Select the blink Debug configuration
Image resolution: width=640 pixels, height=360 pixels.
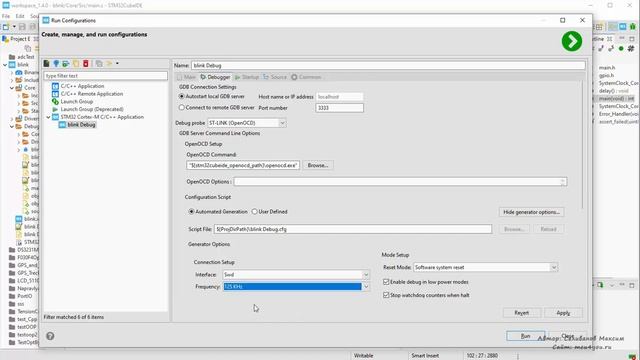point(81,125)
